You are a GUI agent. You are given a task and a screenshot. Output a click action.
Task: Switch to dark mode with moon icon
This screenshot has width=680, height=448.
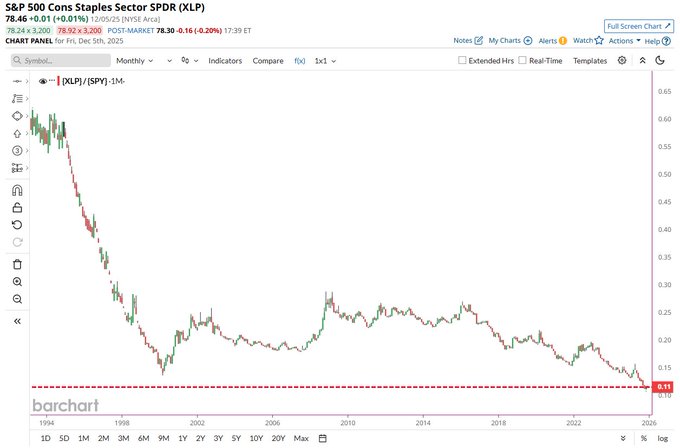click(x=660, y=60)
